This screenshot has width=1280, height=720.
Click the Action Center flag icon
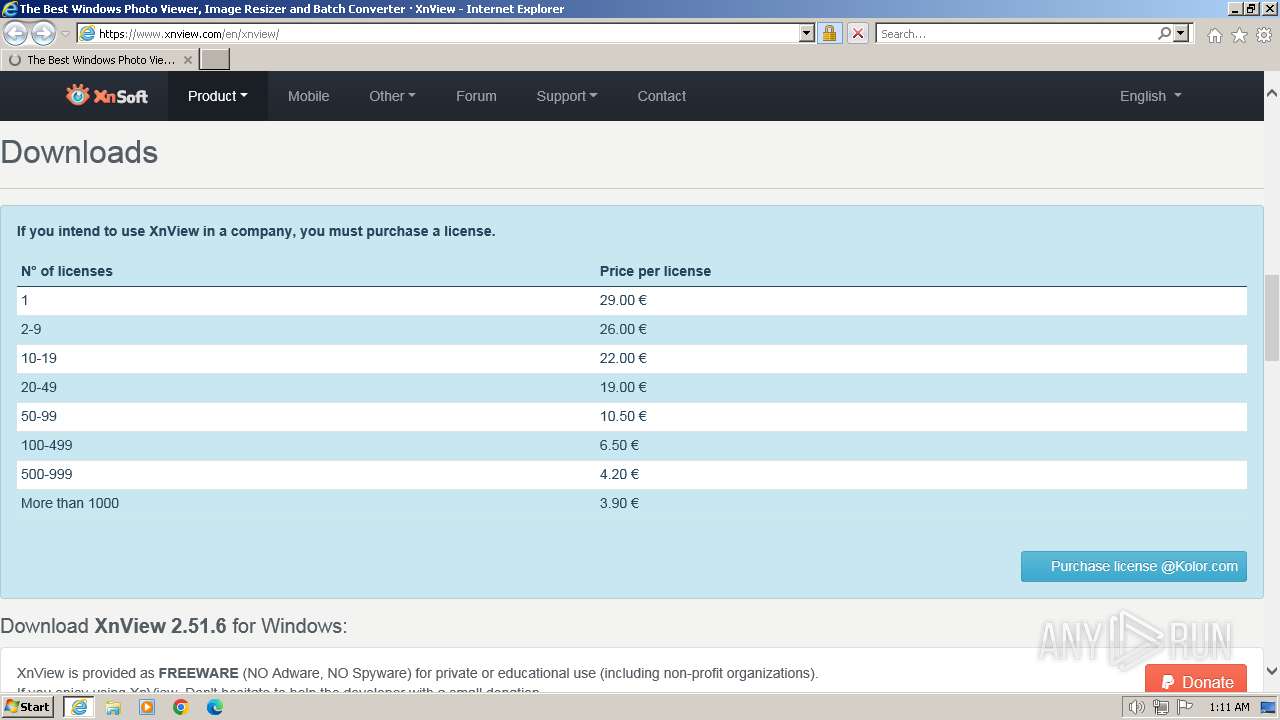click(1185, 707)
